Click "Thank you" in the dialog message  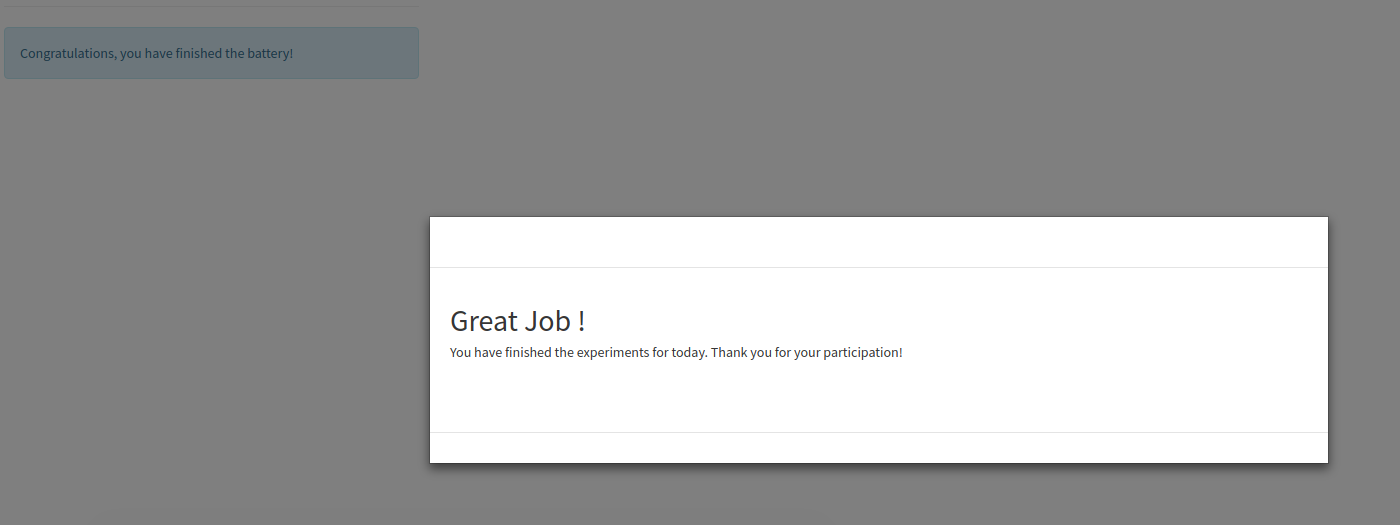coord(741,353)
